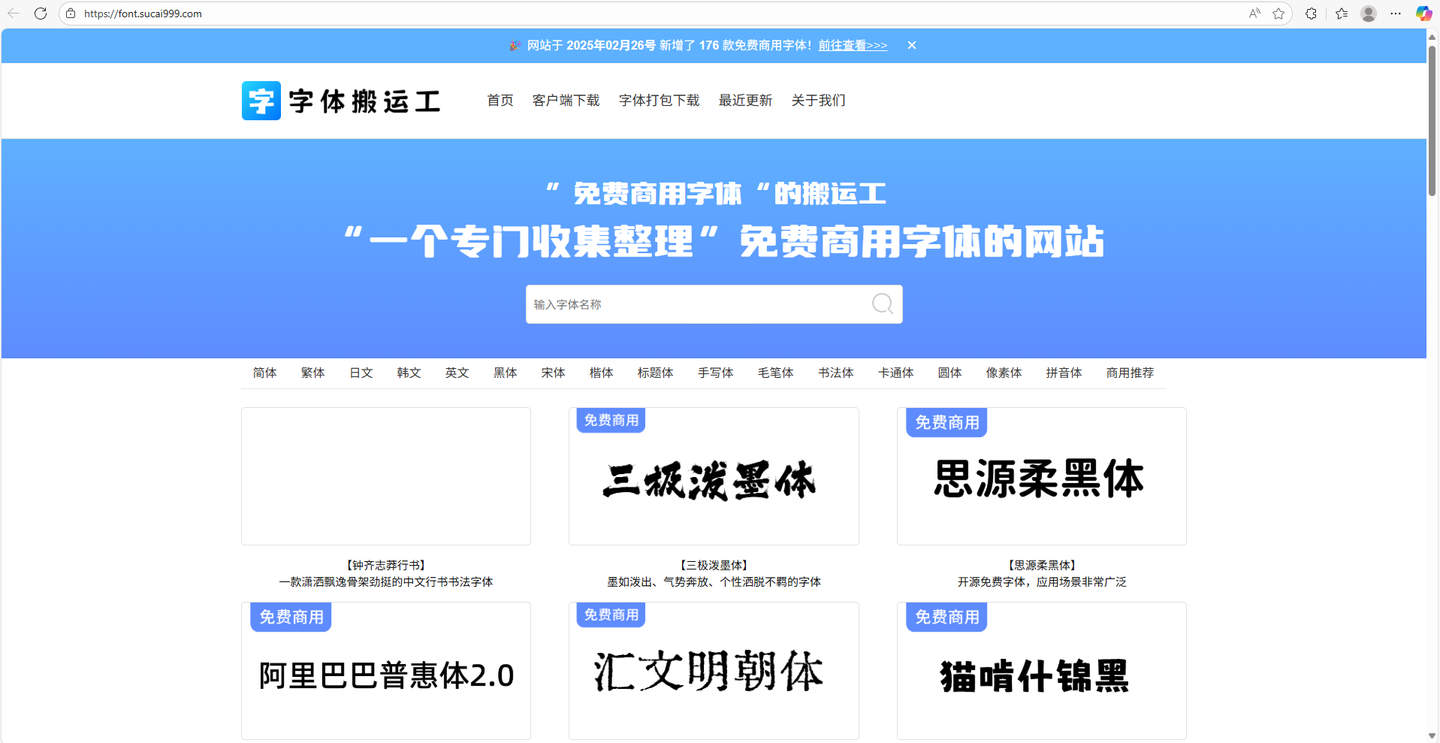Select the 日文 category tab
The width and height of the screenshot is (1440, 743).
pos(361,373)
